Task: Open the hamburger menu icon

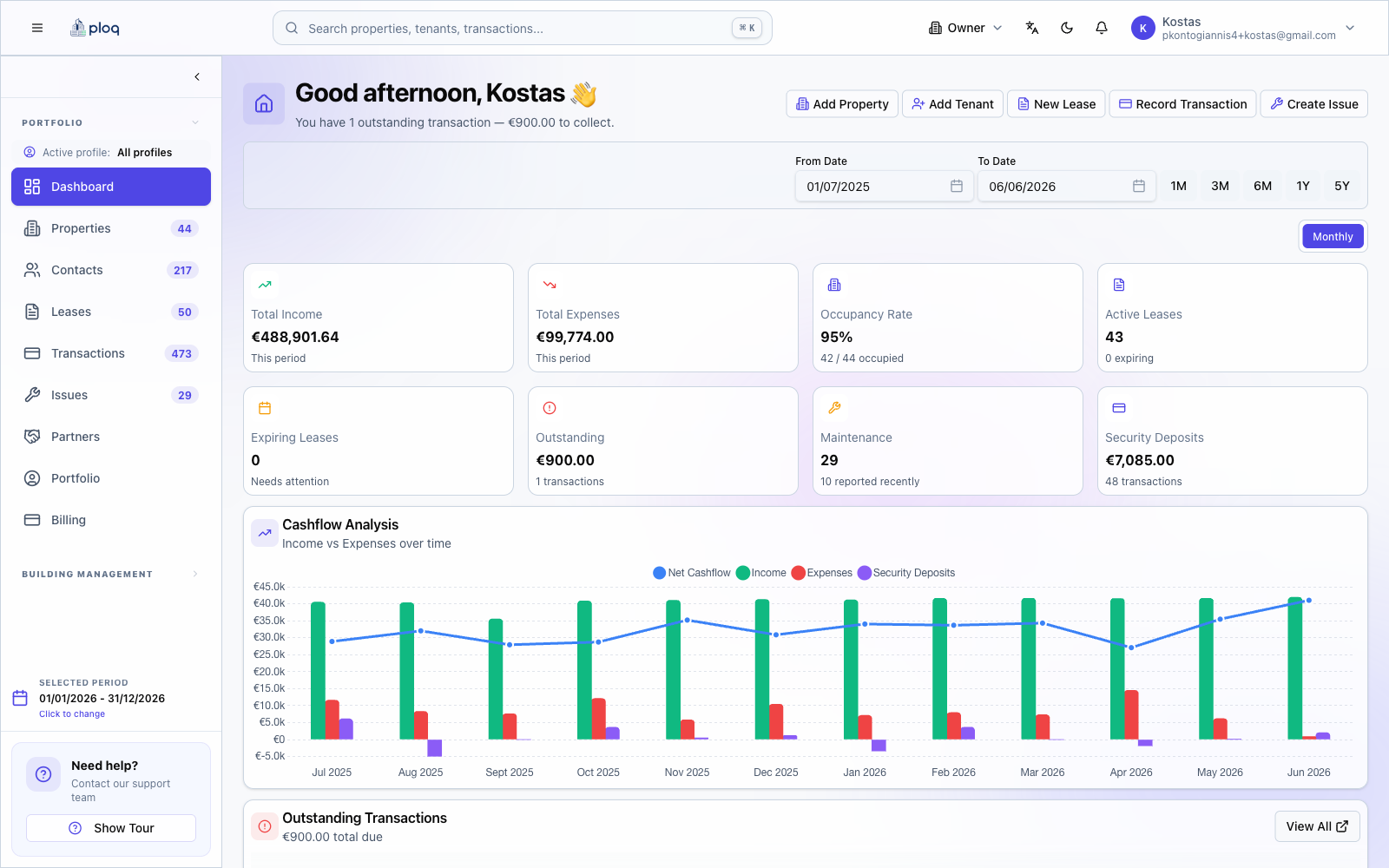Action: 37,28
